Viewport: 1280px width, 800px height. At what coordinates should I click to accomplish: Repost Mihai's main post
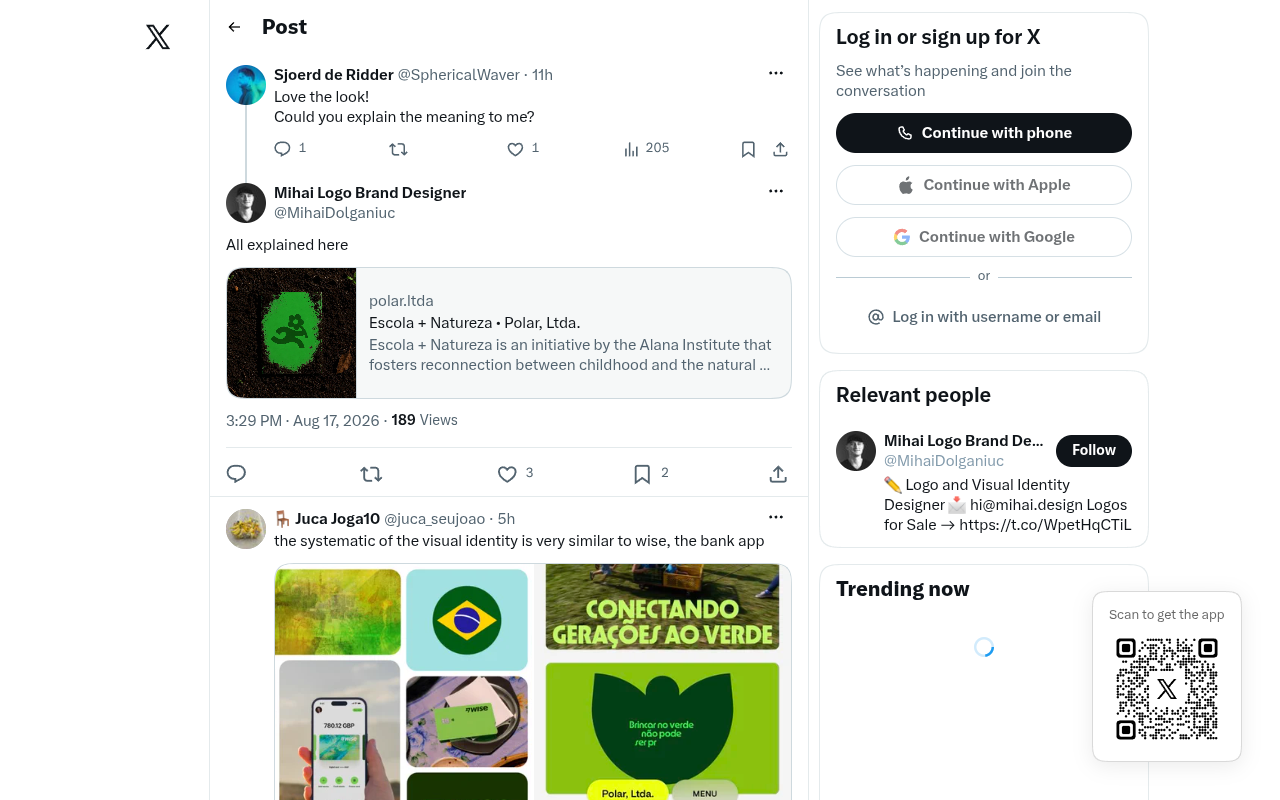(x=371, y=474)
